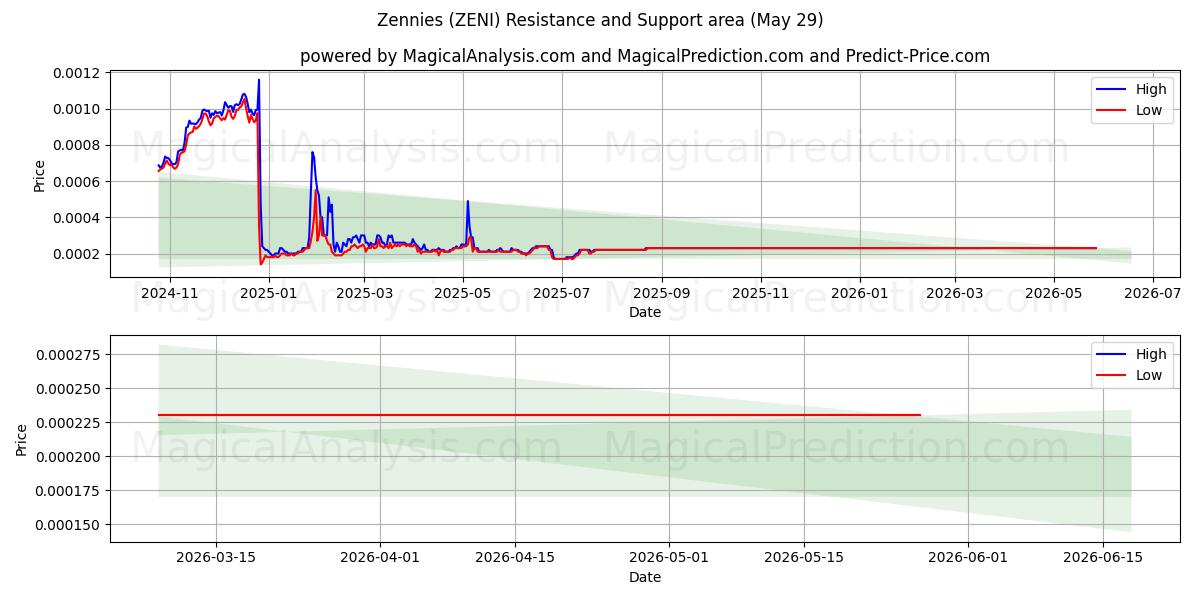The width and height of the screenshot is (1200, 600).
Task: Click the subtitle 'powered by MagicalAnalysis.com...'
Action: click(x=645, y=56)
